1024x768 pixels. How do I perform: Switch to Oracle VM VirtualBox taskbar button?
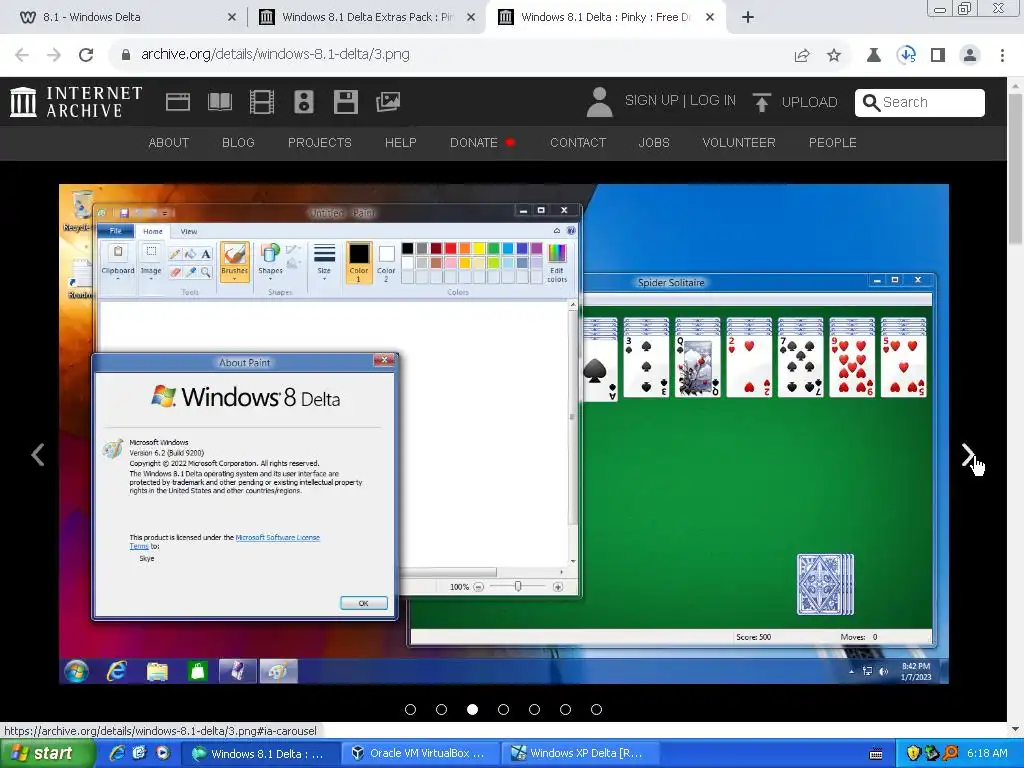(x=422, y=754)
